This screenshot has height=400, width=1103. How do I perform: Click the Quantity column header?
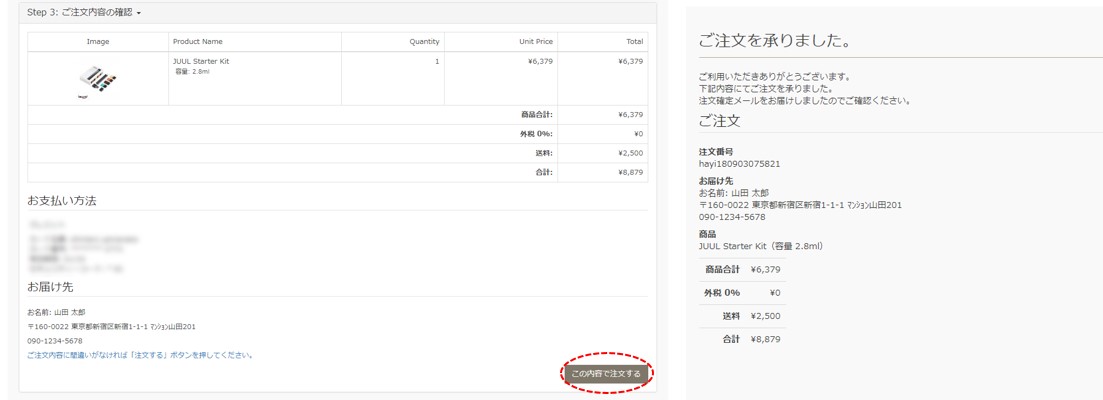point(424,42)
